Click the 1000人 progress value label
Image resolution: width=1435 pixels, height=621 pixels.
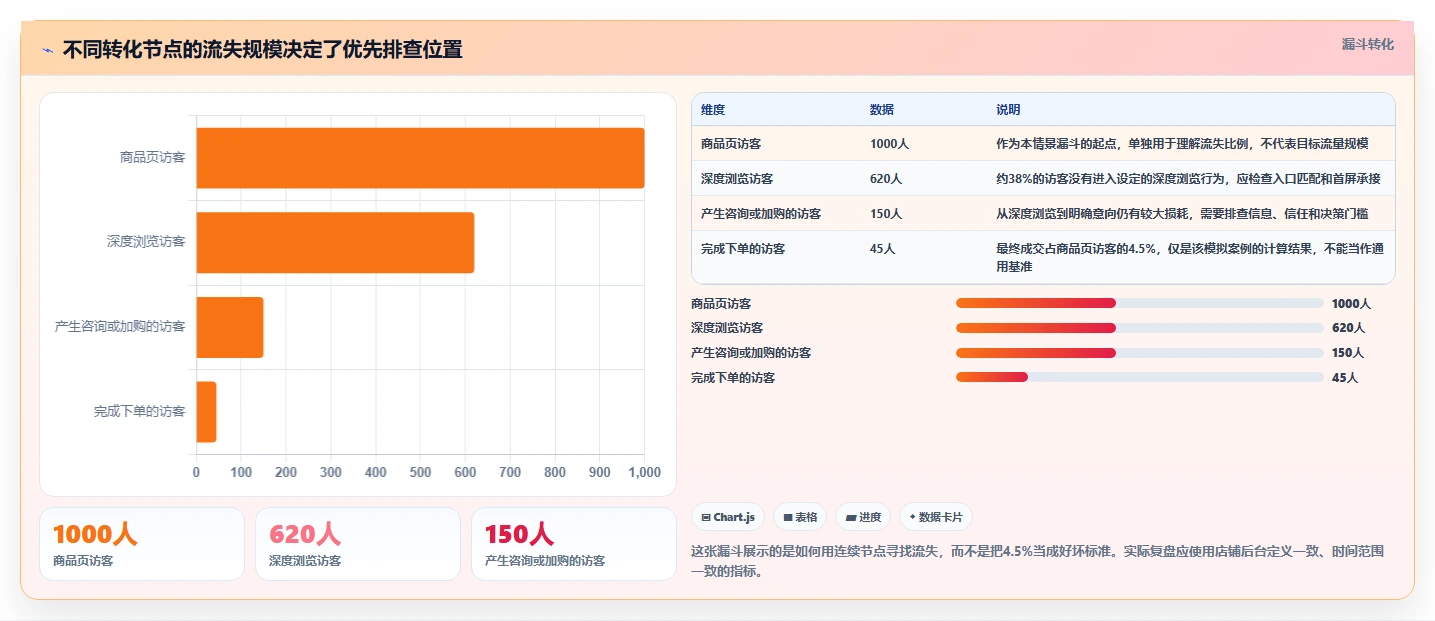1351,303
